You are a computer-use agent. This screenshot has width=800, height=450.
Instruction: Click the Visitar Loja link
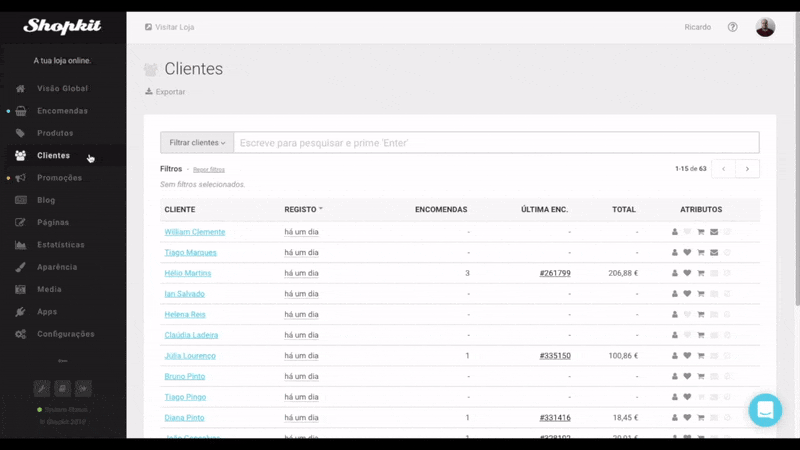(x=169, y=27)
